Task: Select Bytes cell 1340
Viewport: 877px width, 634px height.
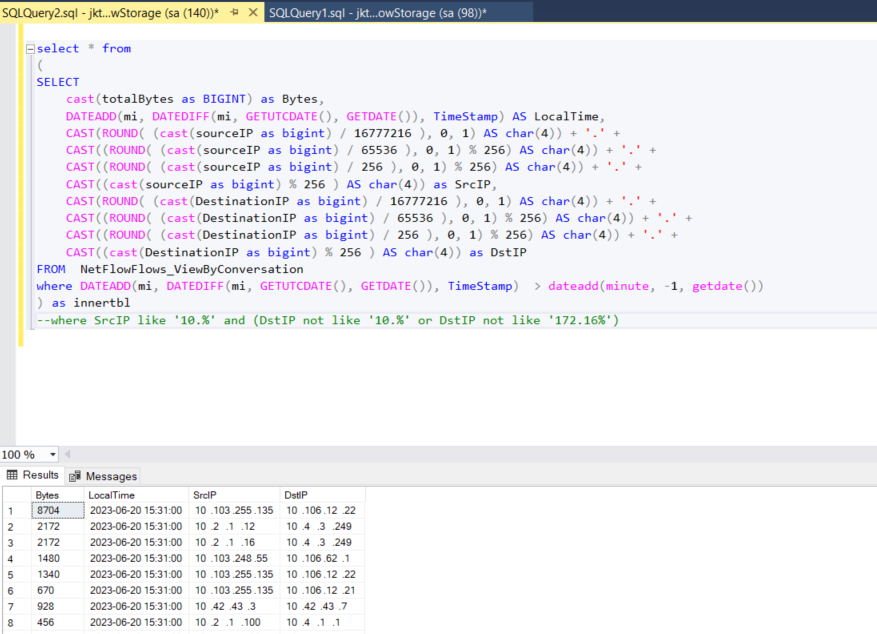Action: [58, 575]
